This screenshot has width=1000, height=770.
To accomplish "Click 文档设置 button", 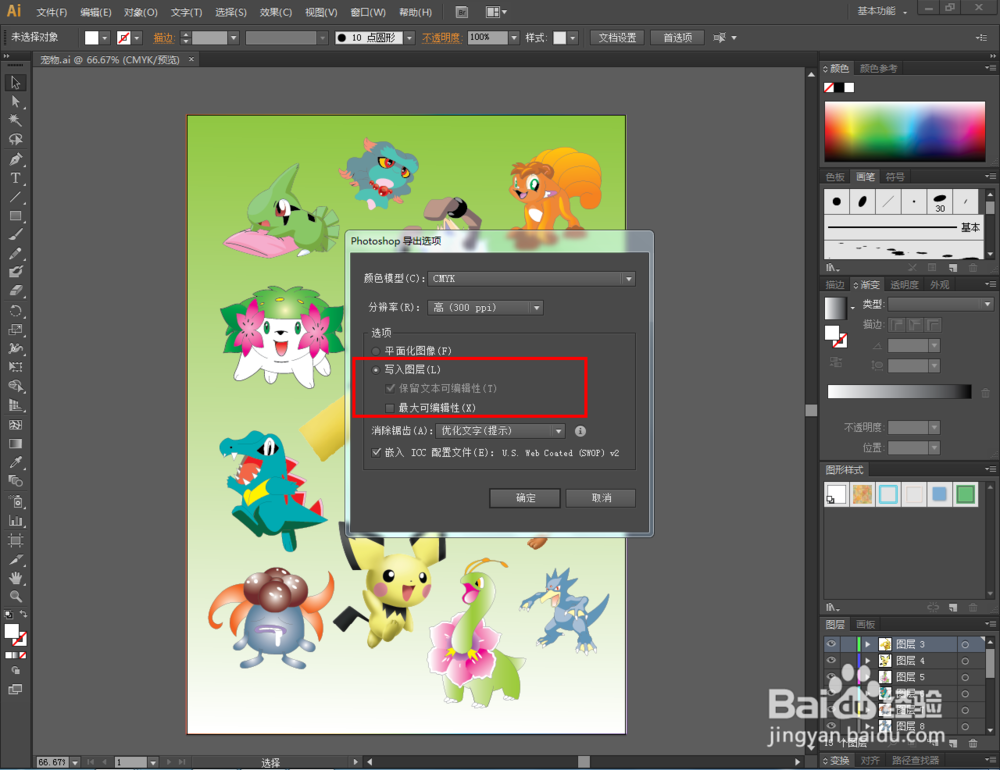I will 617,38.
